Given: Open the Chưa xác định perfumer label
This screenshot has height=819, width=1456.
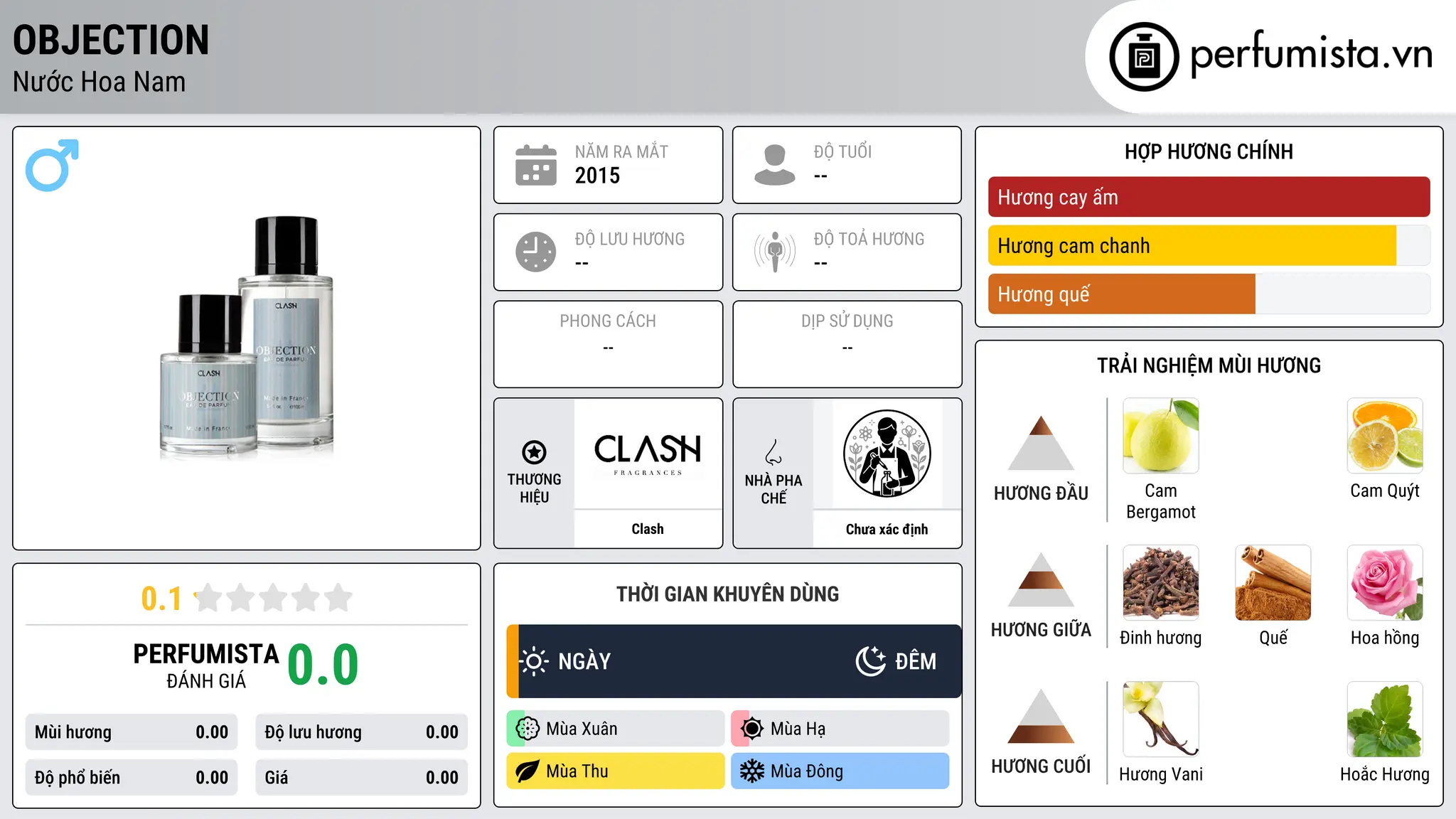Looking at the screenshot, I should point(887,529).
